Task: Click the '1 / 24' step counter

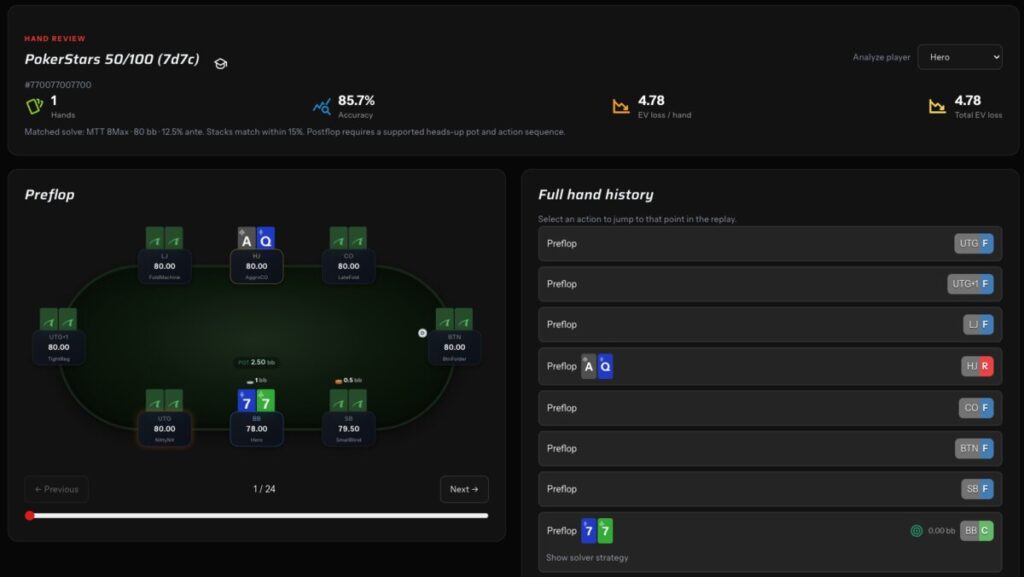Action: coord(264,489)
